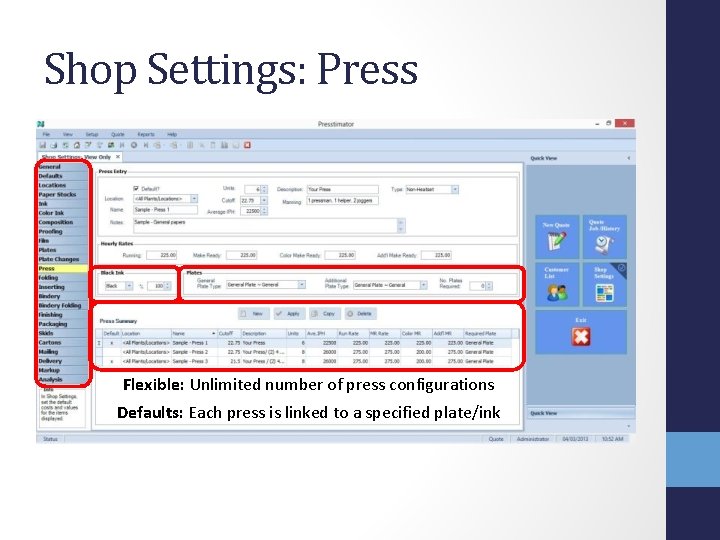The image size is (720, 540).
Task: Select Plate Changes in the sidebar
Action: tap(62, 259)
